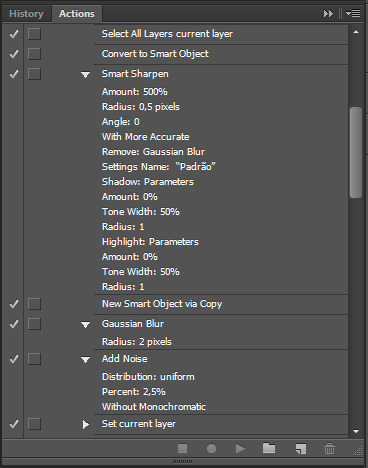Collapse panel with double-arrow icon
The width and height of the screenshot is (368, 468).
pyautogui.click(x=328, y=14)
